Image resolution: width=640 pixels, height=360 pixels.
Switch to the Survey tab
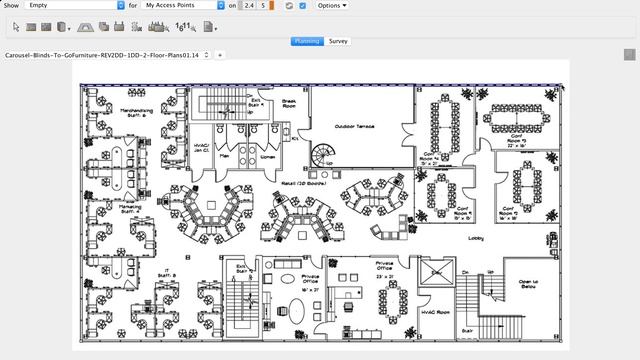pos(338,41)
